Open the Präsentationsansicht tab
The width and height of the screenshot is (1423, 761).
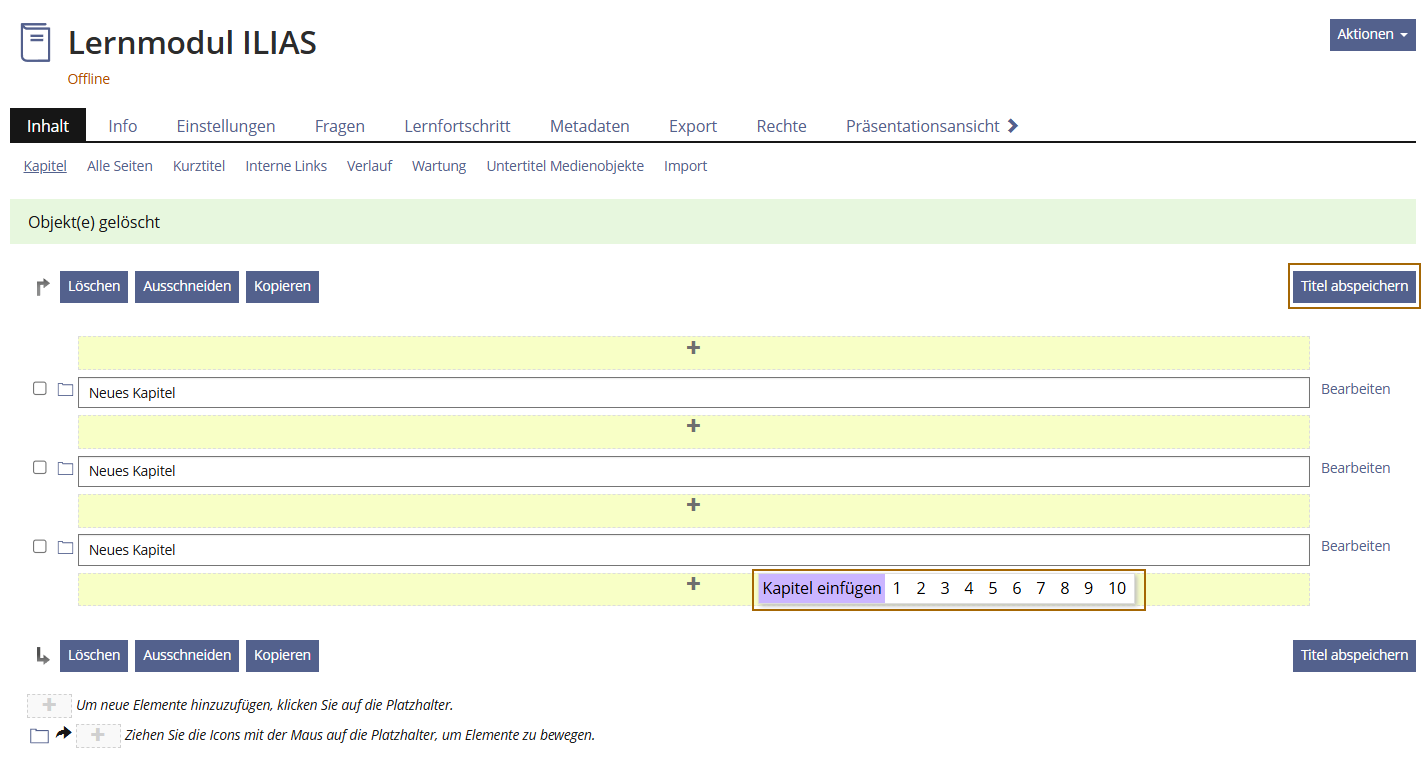click(x=923, y=126)
